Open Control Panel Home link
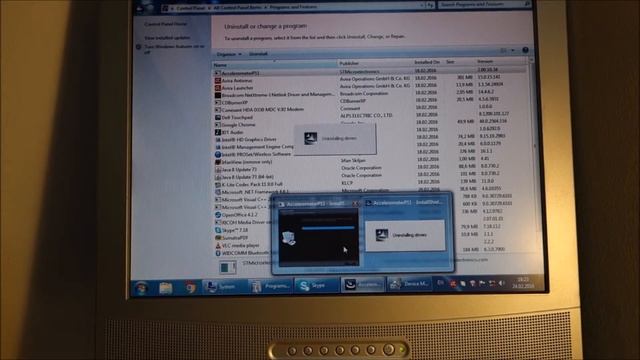Image resolution: width=640 pixels, height=360 pixels. (x=166, y=24)
